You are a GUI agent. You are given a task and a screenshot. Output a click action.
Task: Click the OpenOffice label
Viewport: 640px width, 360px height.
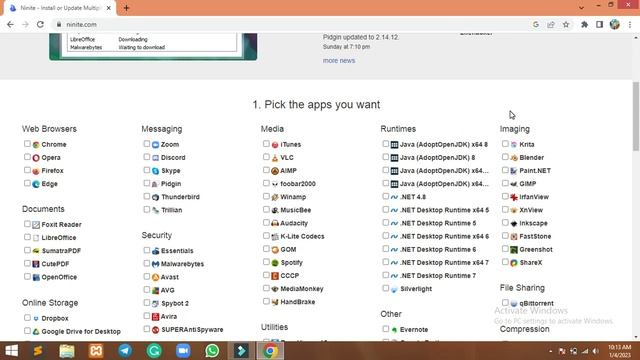click(x=59, y=277)
